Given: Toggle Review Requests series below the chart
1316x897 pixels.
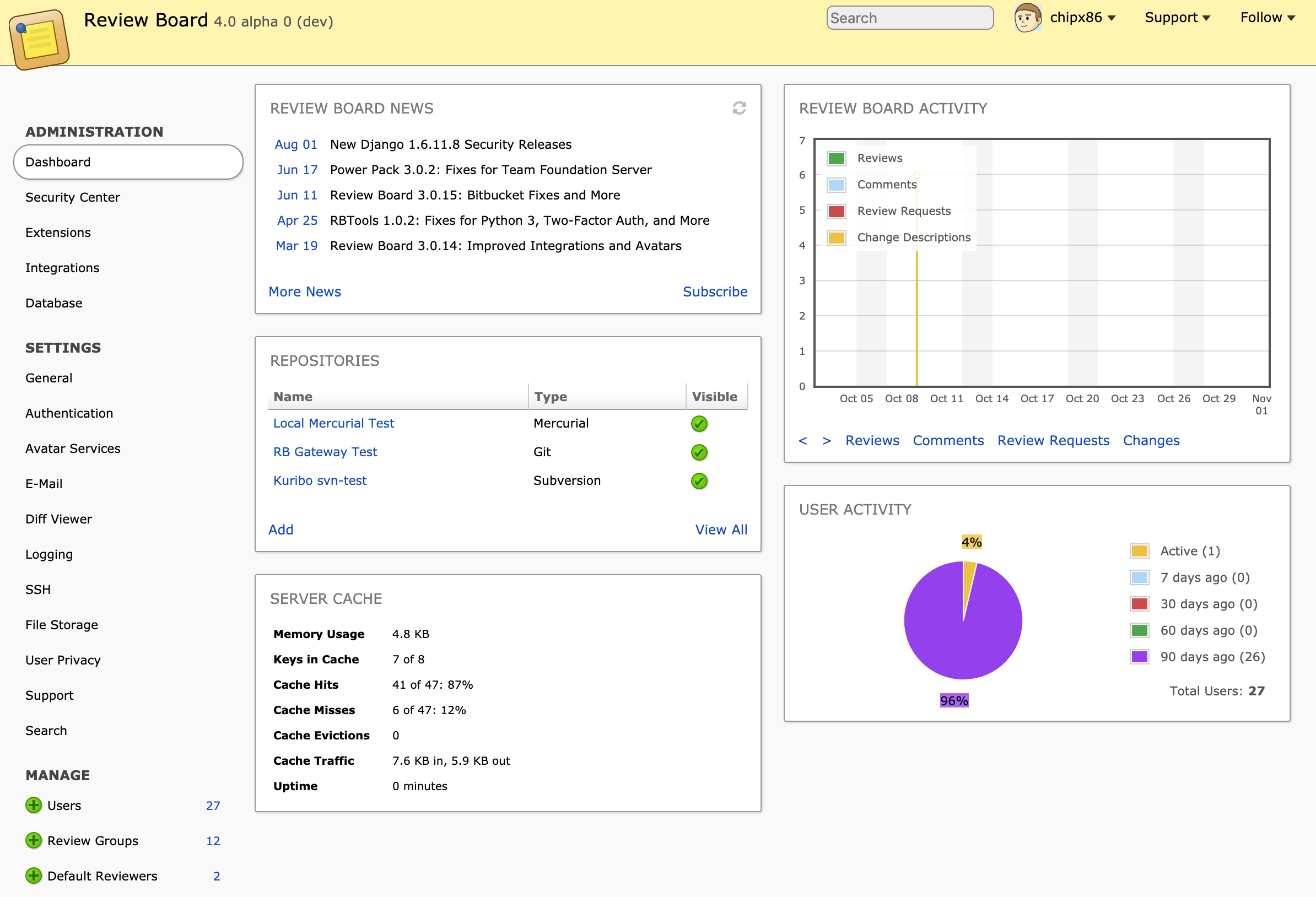Looking at the screenshot, I should 1053,441.
